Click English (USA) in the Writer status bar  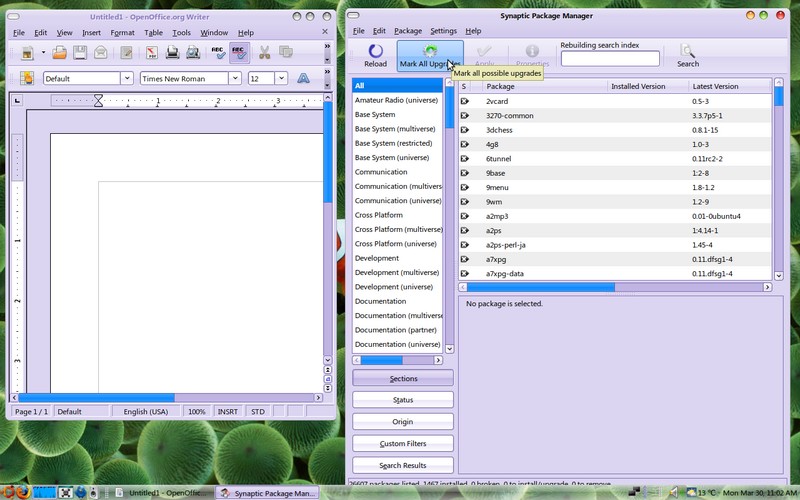(x=145, y=411)
